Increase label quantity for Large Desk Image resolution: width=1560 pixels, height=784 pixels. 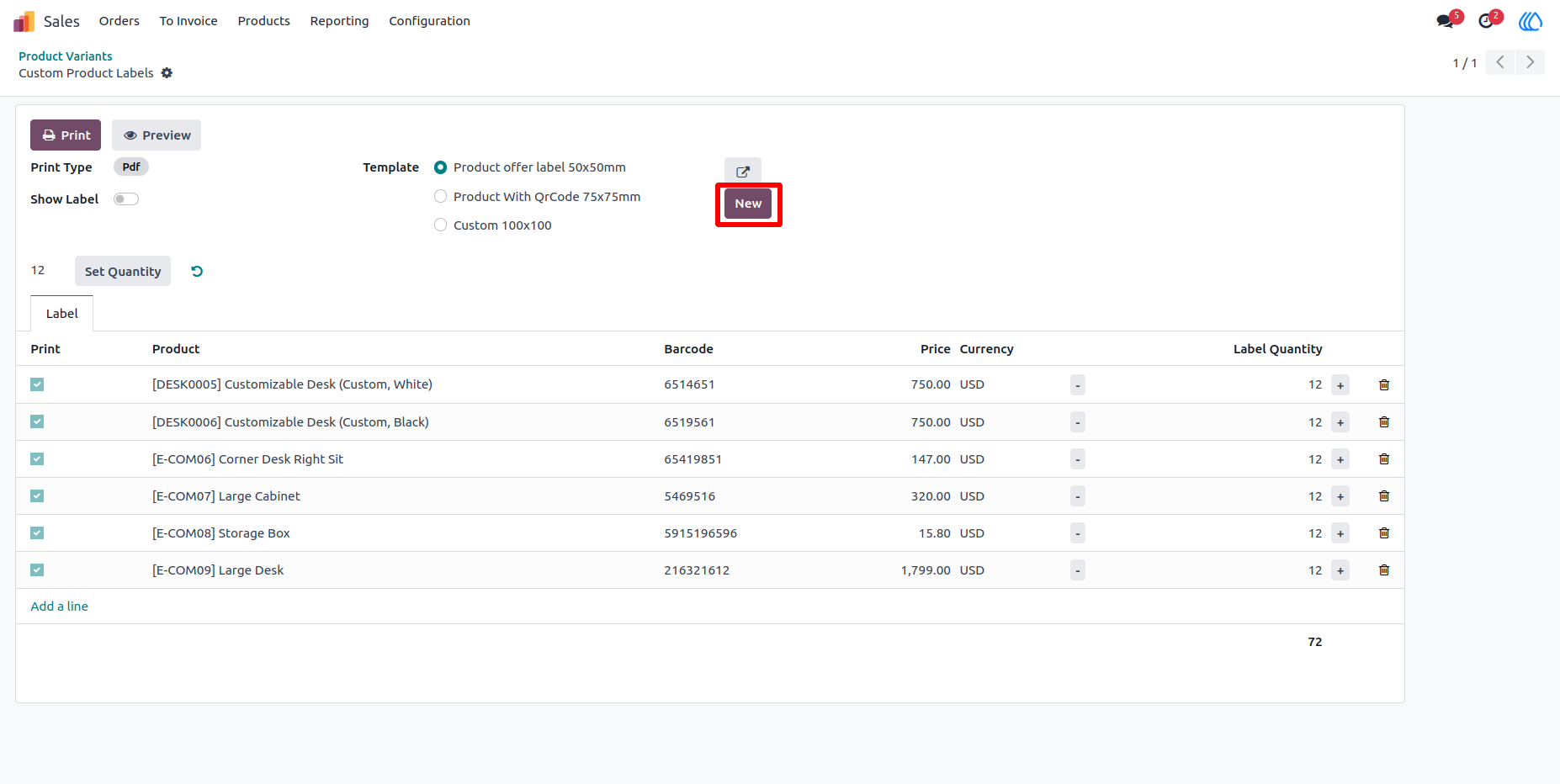[1340, 570]
